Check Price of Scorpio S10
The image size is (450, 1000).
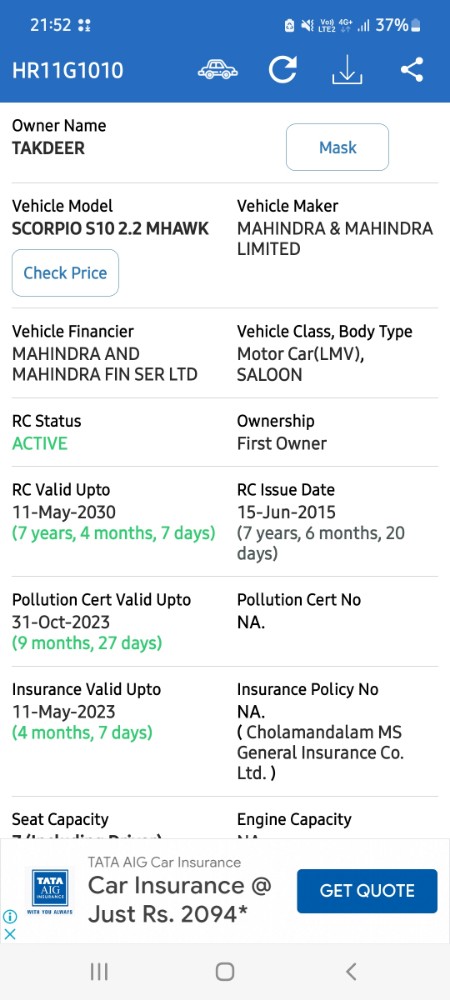coord(65,273)
